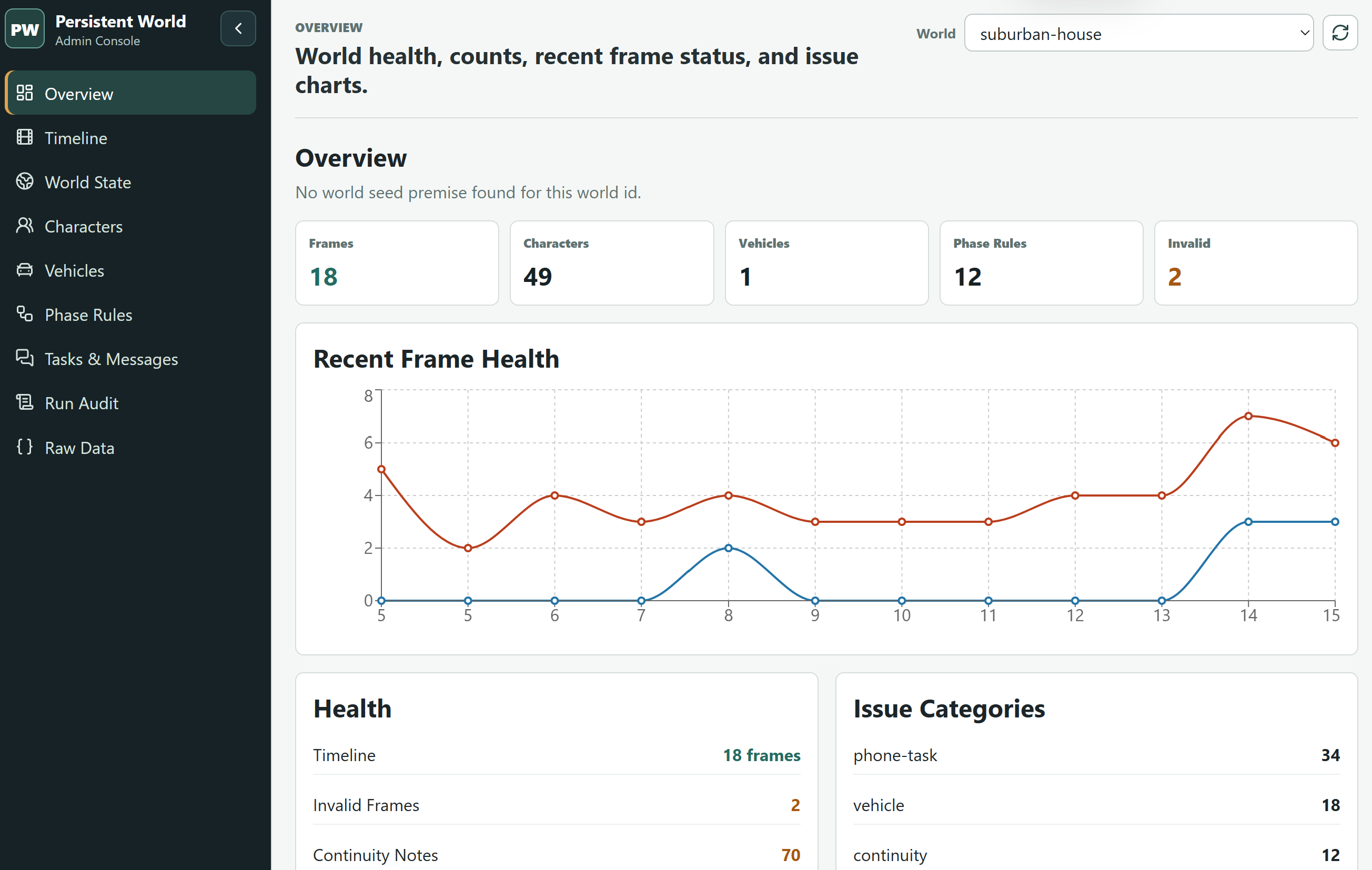Refresh the world data
1372x870 pixels.
coord(1340,33)
